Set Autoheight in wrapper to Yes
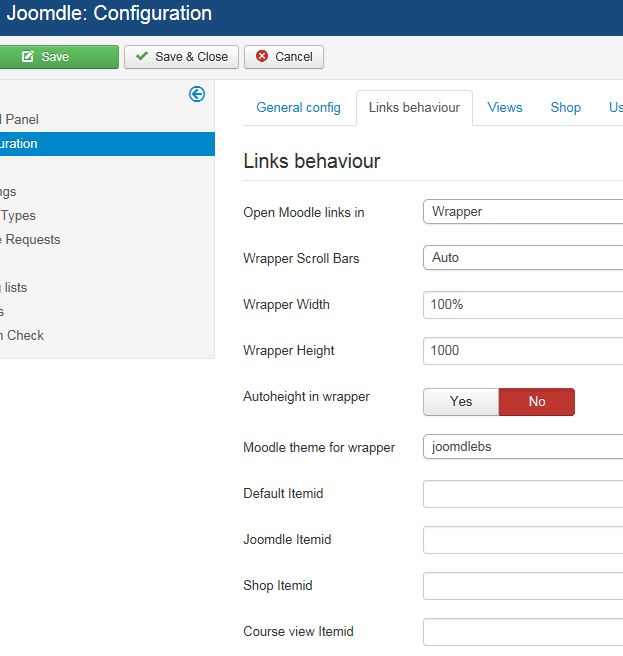This screenshot has width=623, height=656. [x=461, y=402]
